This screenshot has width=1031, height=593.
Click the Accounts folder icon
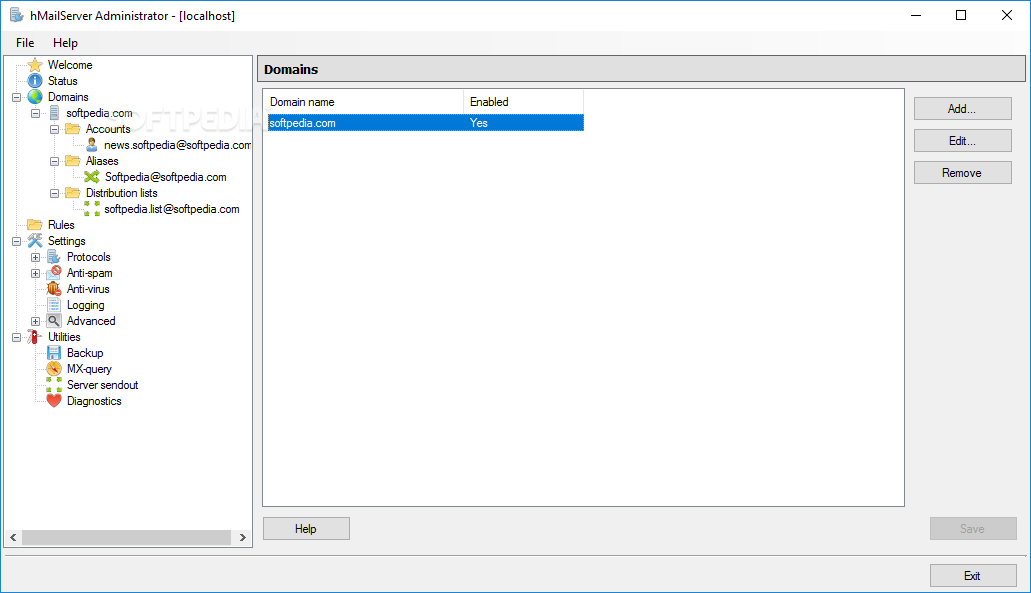[x=72, y=129]
